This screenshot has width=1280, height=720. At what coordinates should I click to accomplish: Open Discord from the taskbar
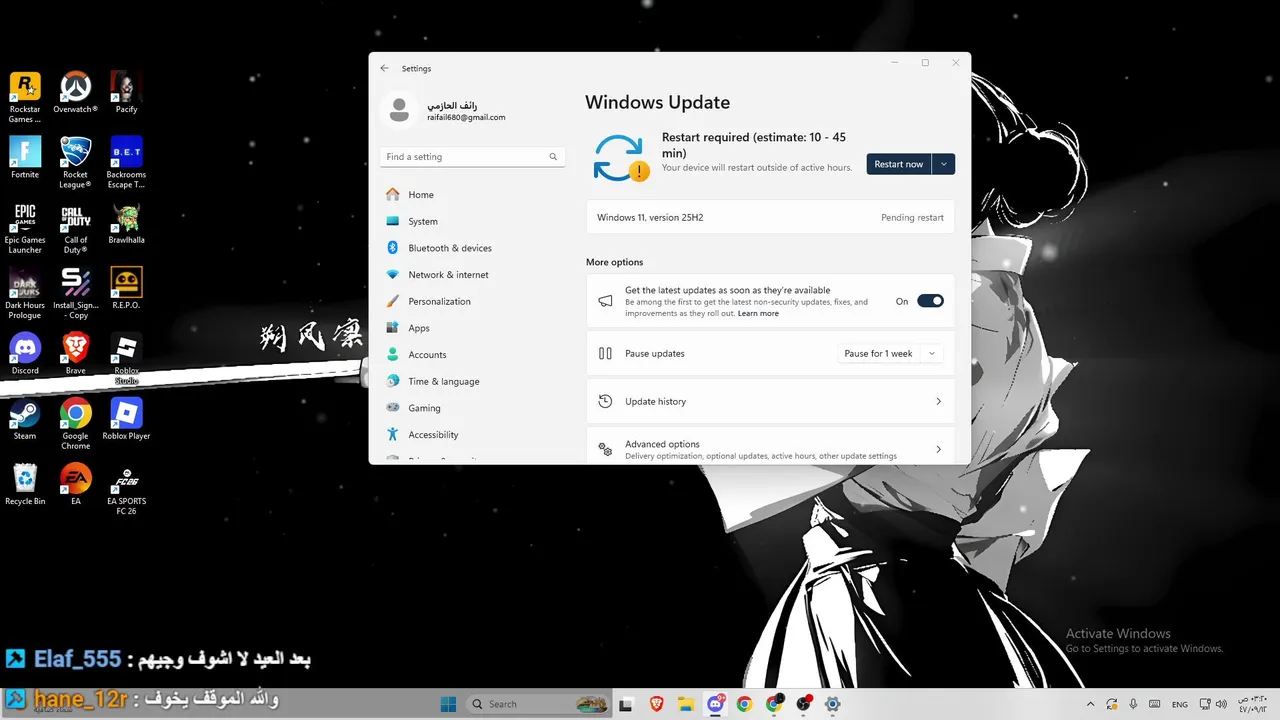click(x=716, y=704)
